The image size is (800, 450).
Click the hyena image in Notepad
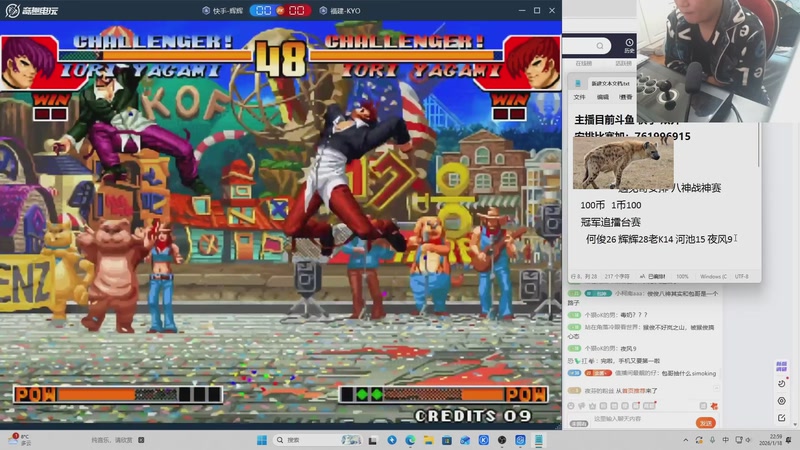(x=623, y=163)
